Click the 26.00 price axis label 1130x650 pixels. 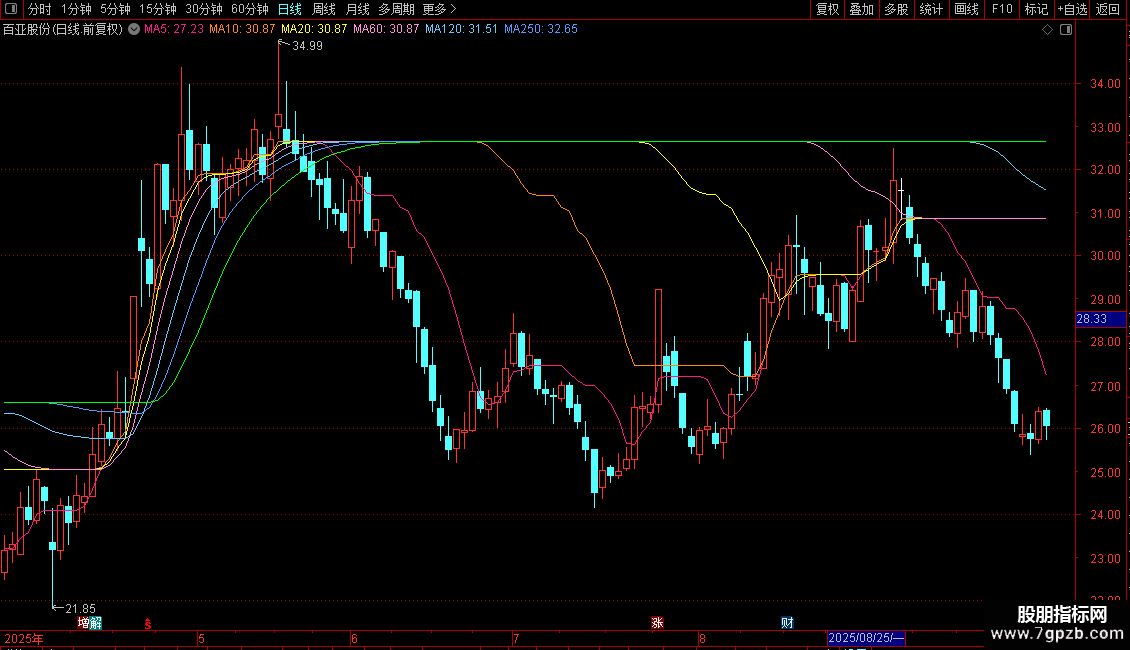[x=1105, y=429]
